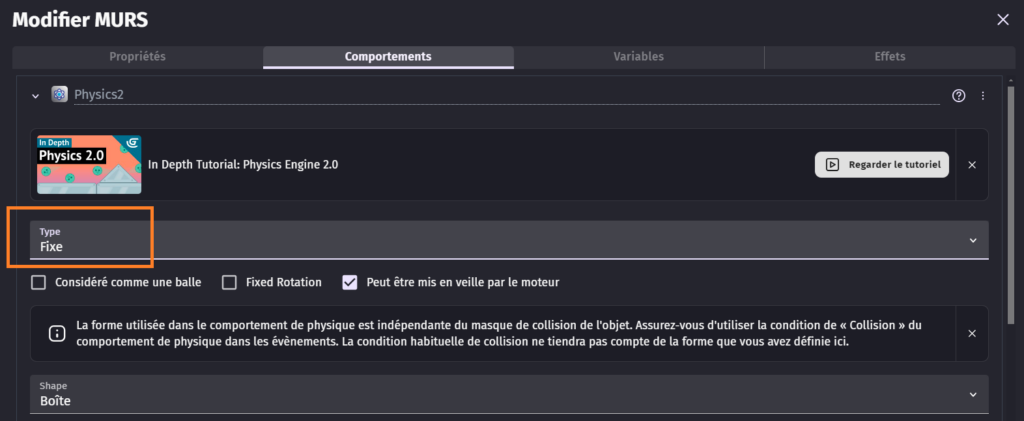Click the Physics2 behavior atom icon
The height and width of the screenshot is (421, 1024).
pyautogui.click(x=60, y=95)
